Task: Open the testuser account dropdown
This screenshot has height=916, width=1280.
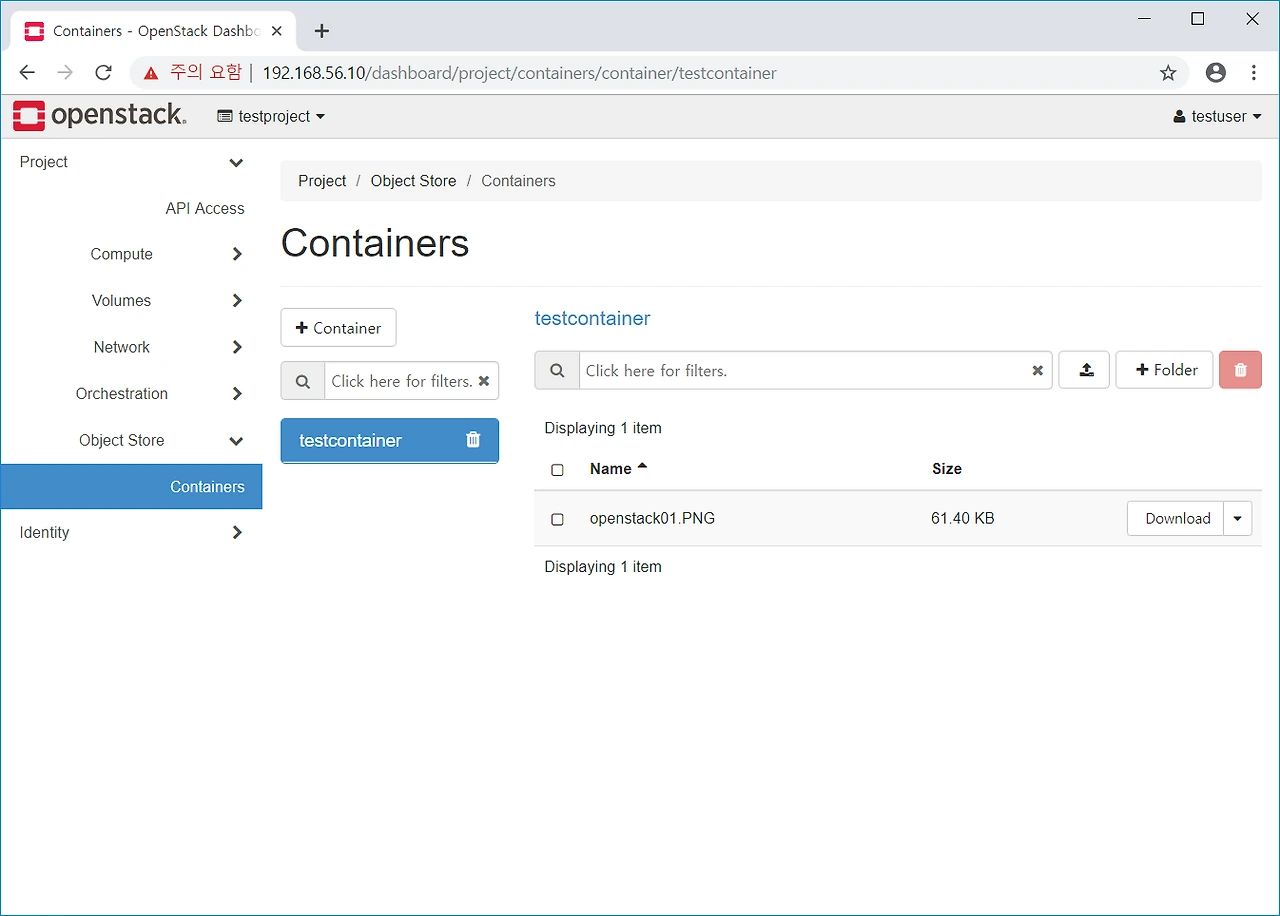Action: [x=1218, y=116]
